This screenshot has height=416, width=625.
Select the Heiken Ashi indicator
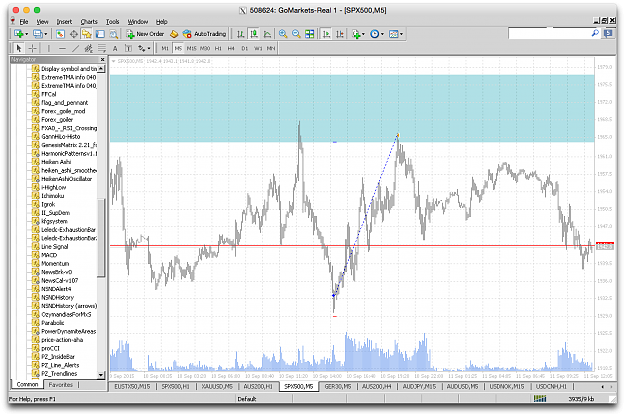coord(56,162)
